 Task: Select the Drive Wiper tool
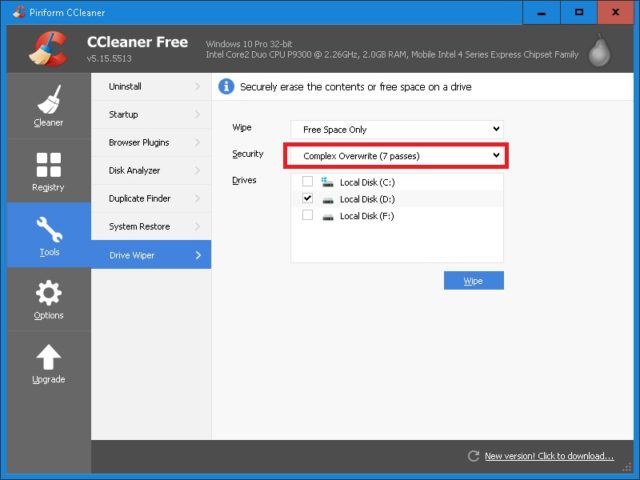151,255
